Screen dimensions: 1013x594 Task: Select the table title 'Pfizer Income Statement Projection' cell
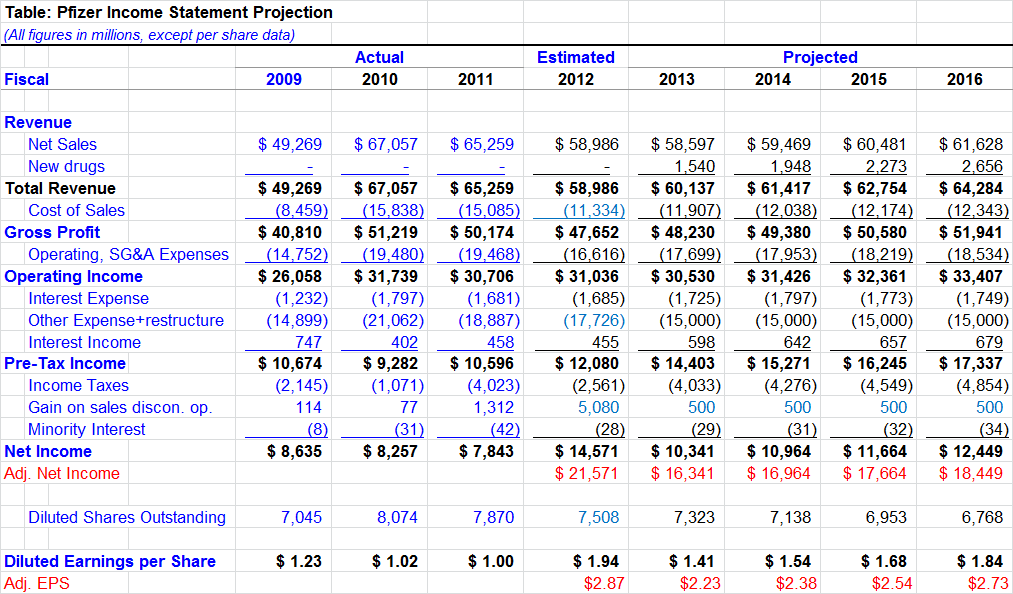tap(169, 12)
